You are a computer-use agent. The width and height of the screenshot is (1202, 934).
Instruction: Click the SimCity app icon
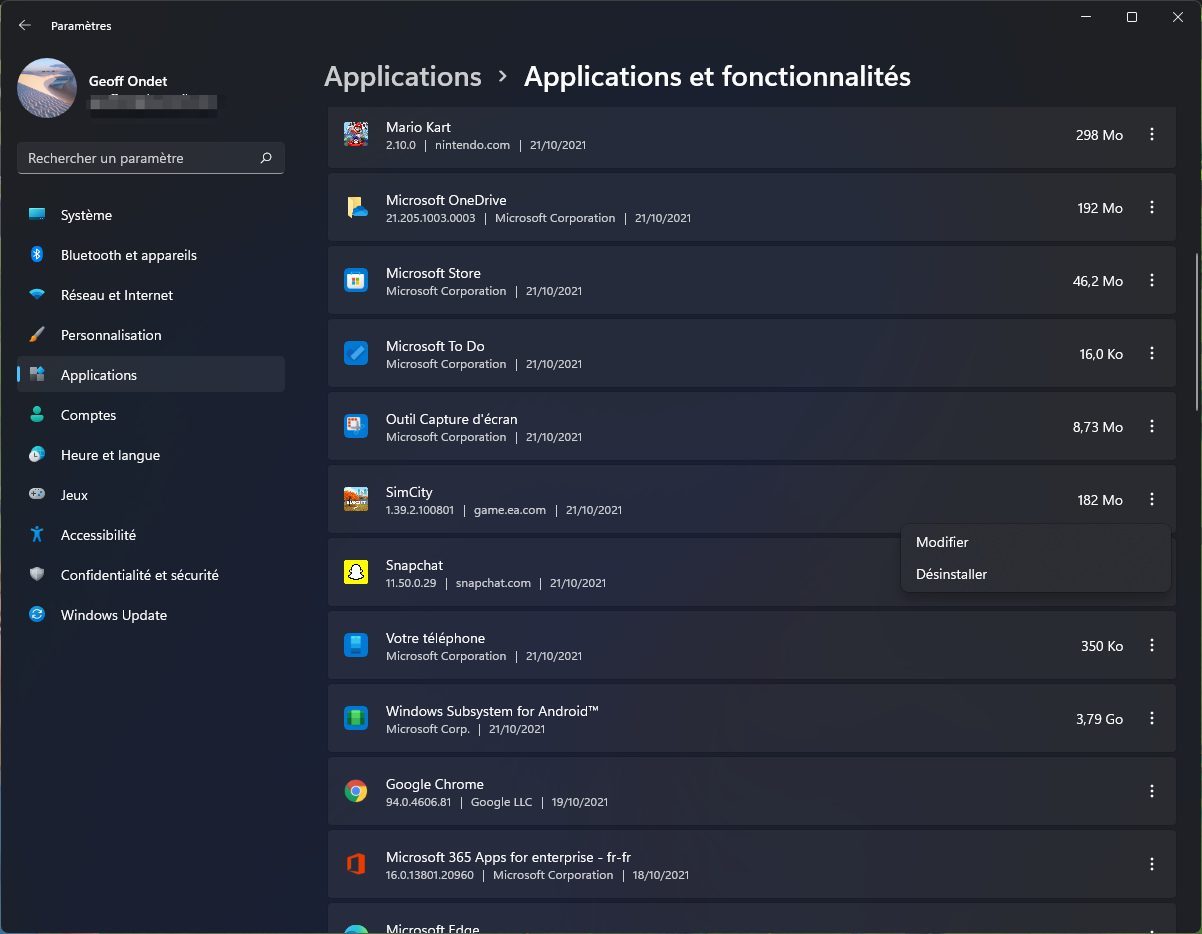point(355,500)
